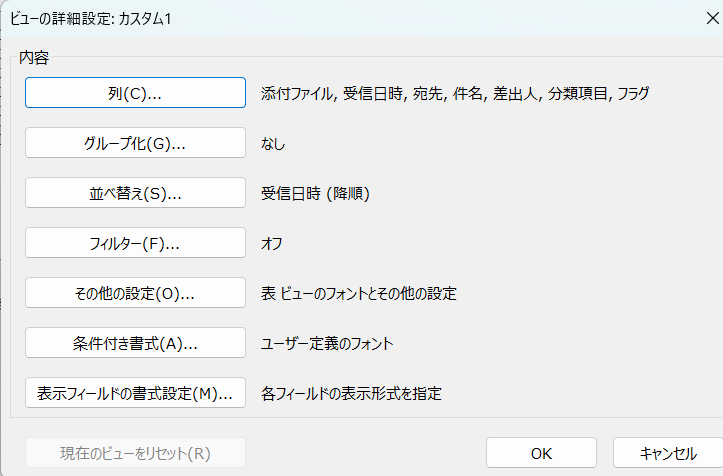Open 条件付き書式(A)... conditional formatting
723x476 pixels.
pos(135,343)
